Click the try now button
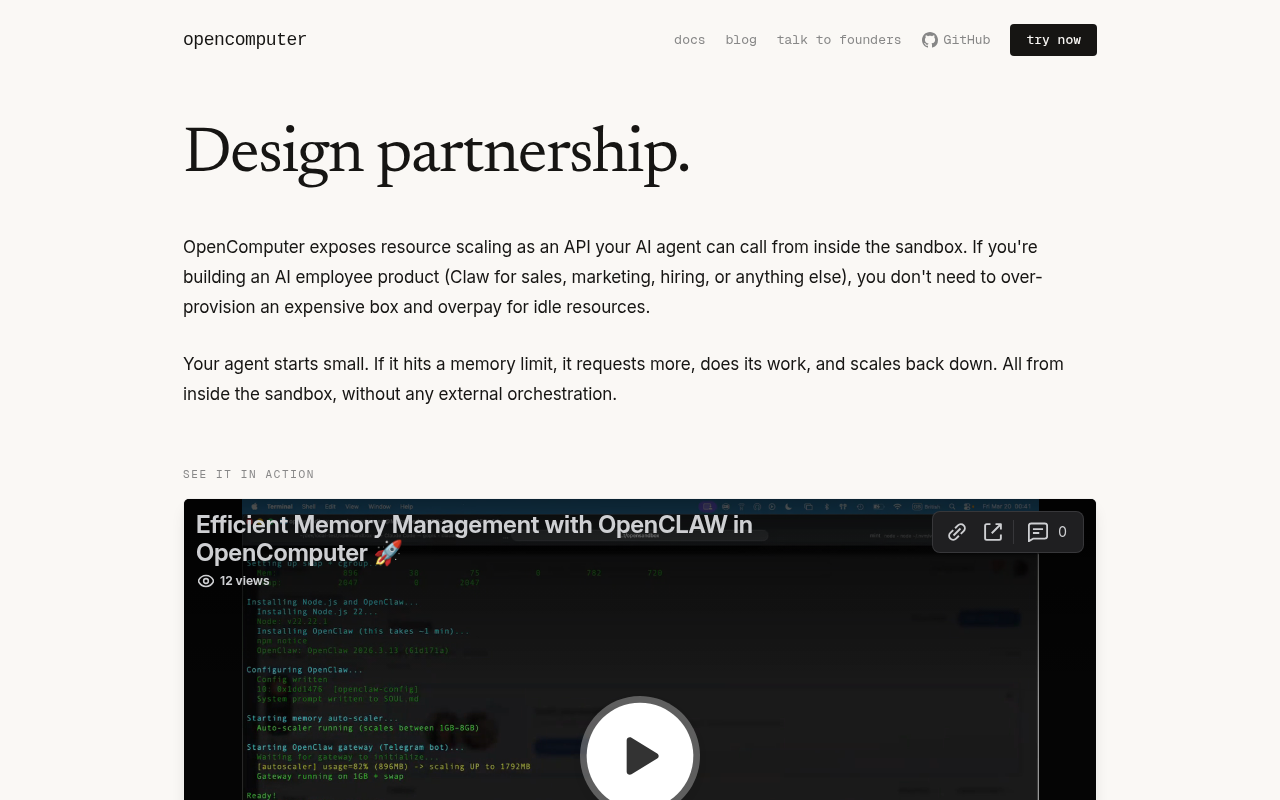The height and width of the screenshot is (800, 1280). tap(1053, 40)
